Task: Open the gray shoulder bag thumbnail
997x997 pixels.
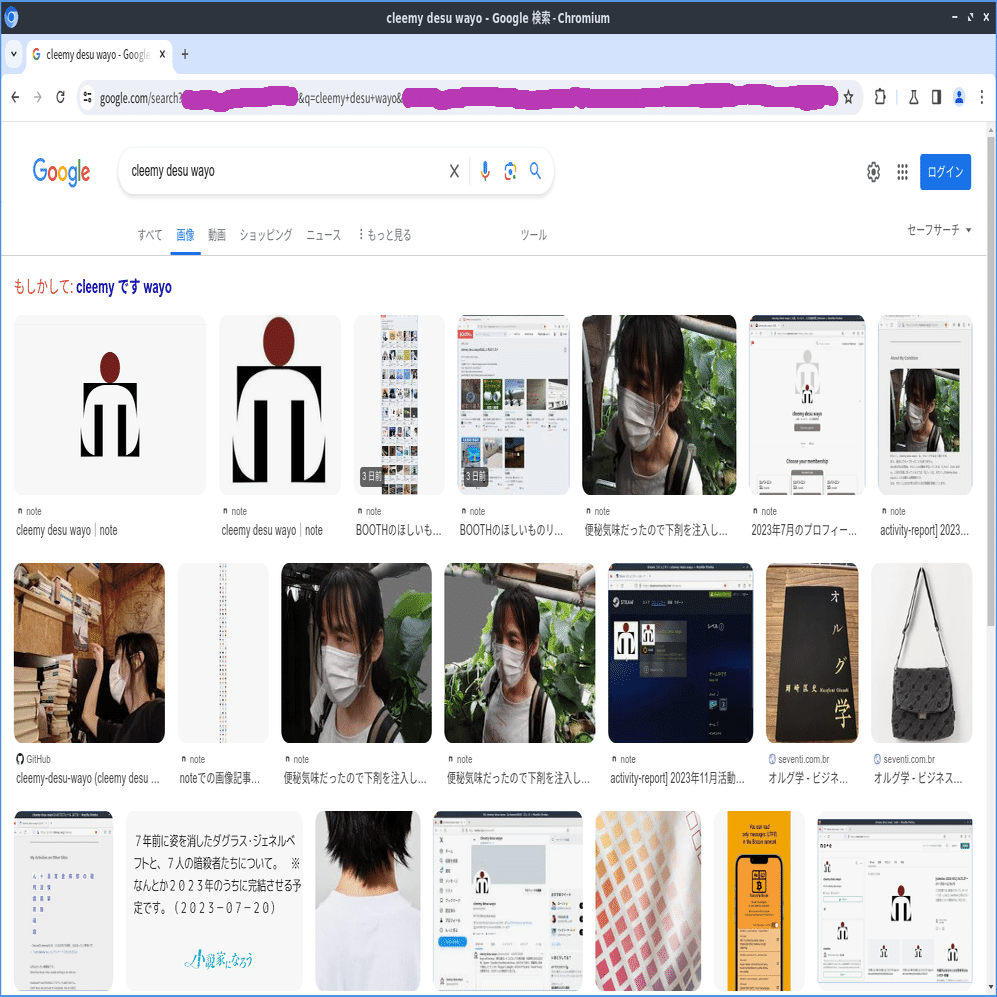Action: coord(921,652)
